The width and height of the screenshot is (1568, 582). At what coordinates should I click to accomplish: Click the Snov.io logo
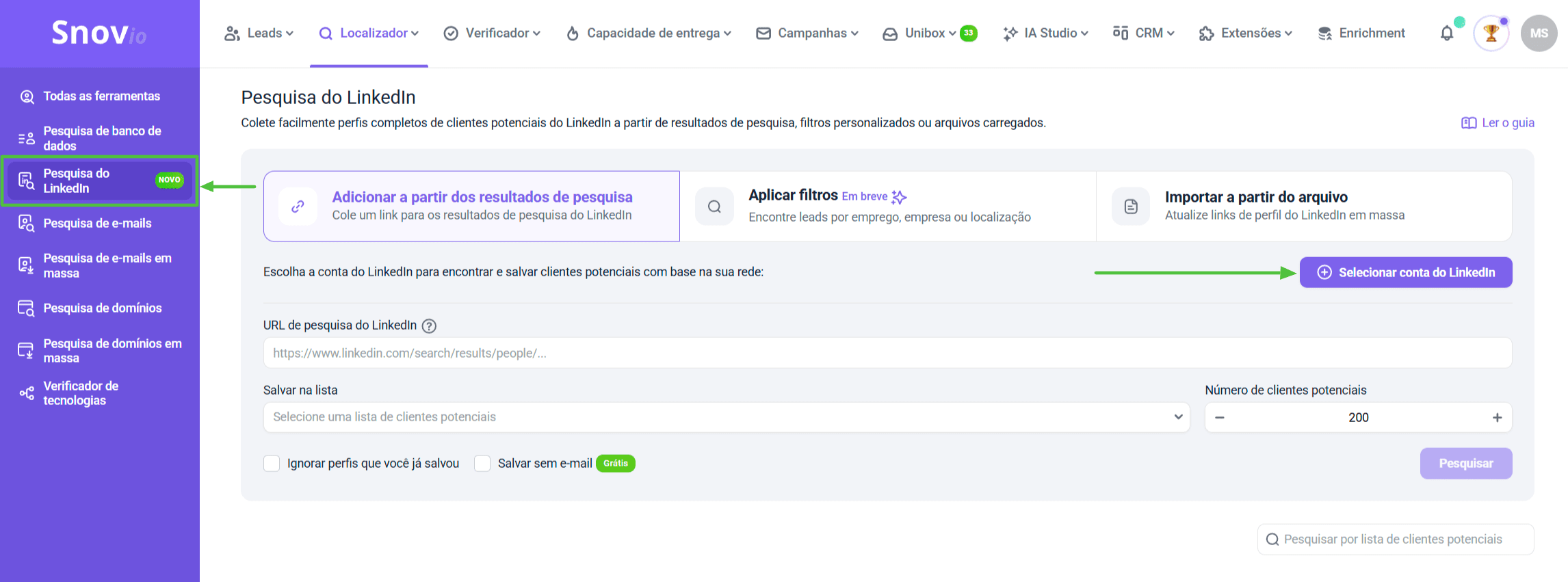[x=99, y=33]
